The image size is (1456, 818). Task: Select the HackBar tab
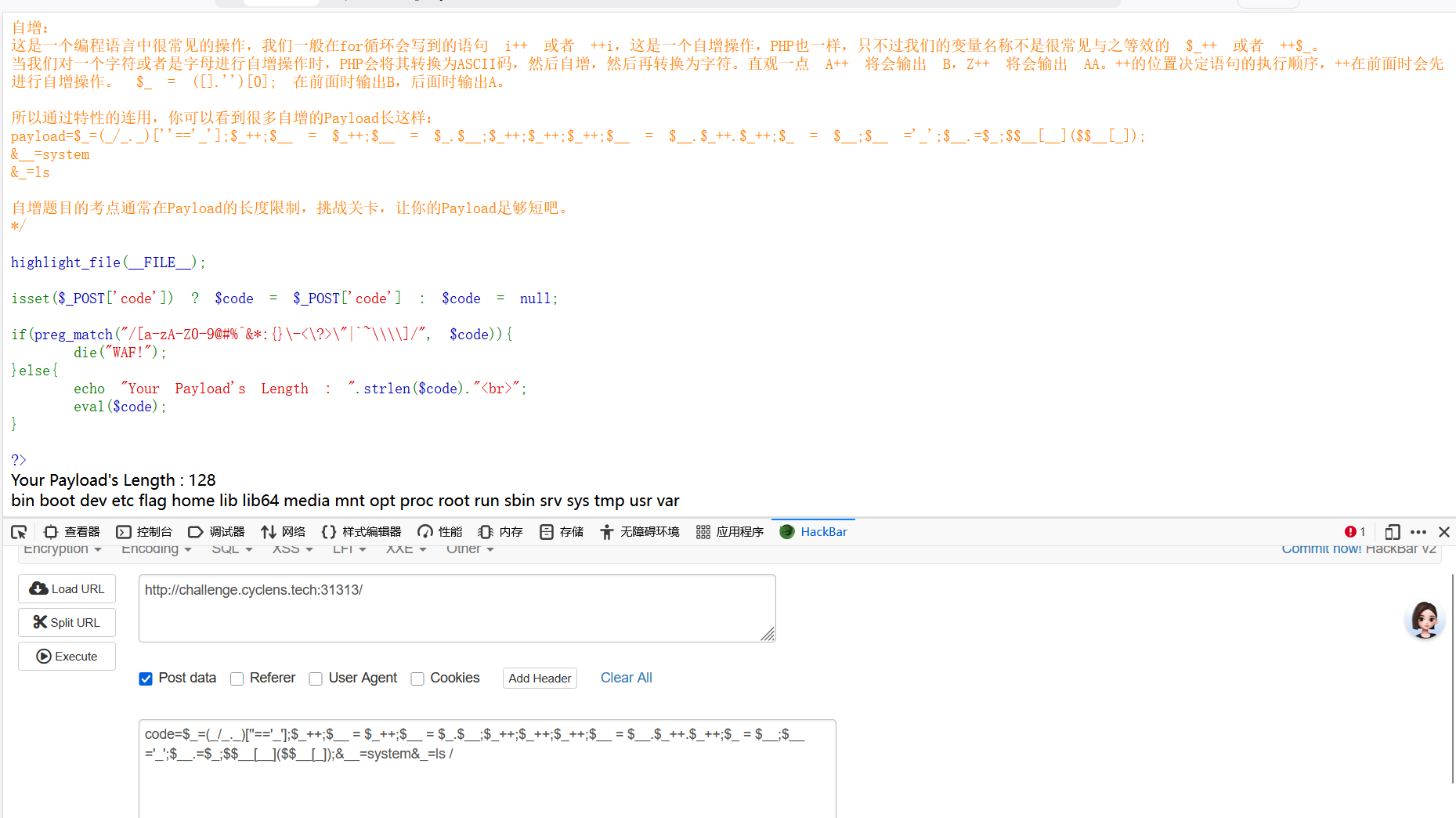click(814, 532)
